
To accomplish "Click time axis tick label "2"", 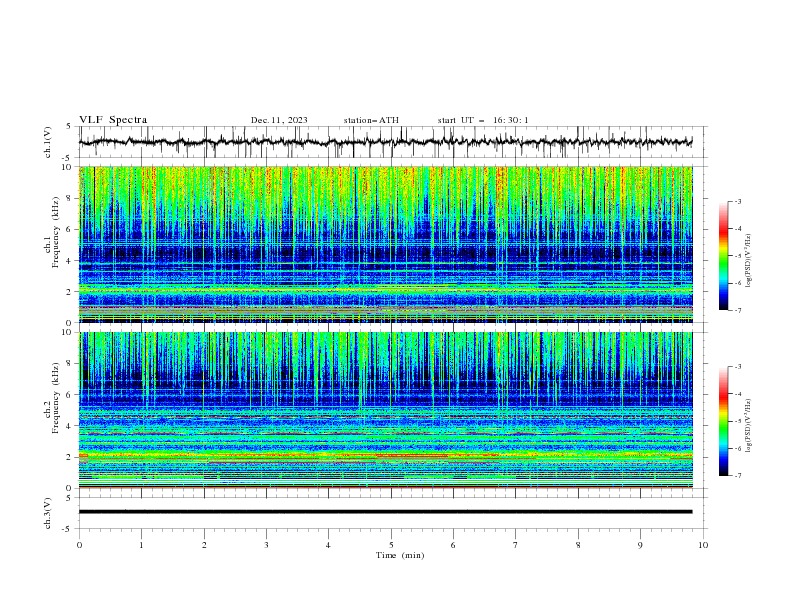I will click(204, 545).
